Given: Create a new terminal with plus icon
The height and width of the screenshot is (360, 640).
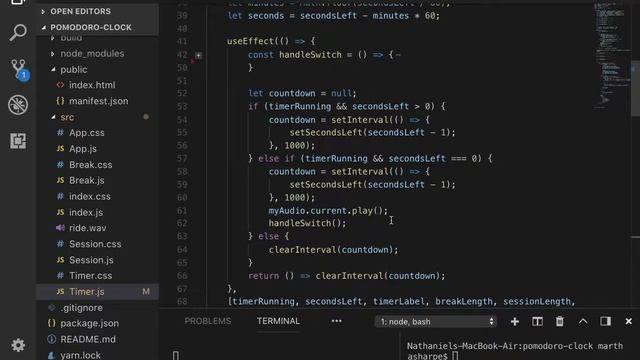Looking at the screenshot, I should (x=515, y=322).
